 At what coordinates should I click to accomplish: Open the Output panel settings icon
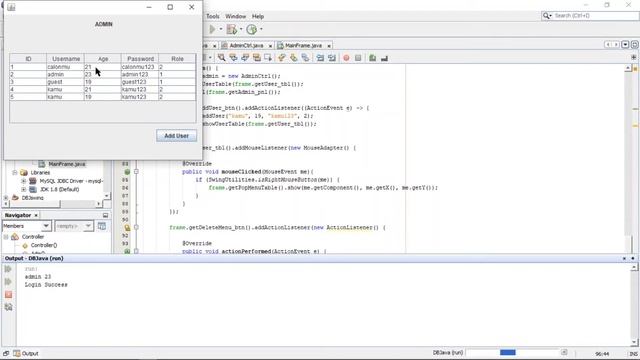8,307
